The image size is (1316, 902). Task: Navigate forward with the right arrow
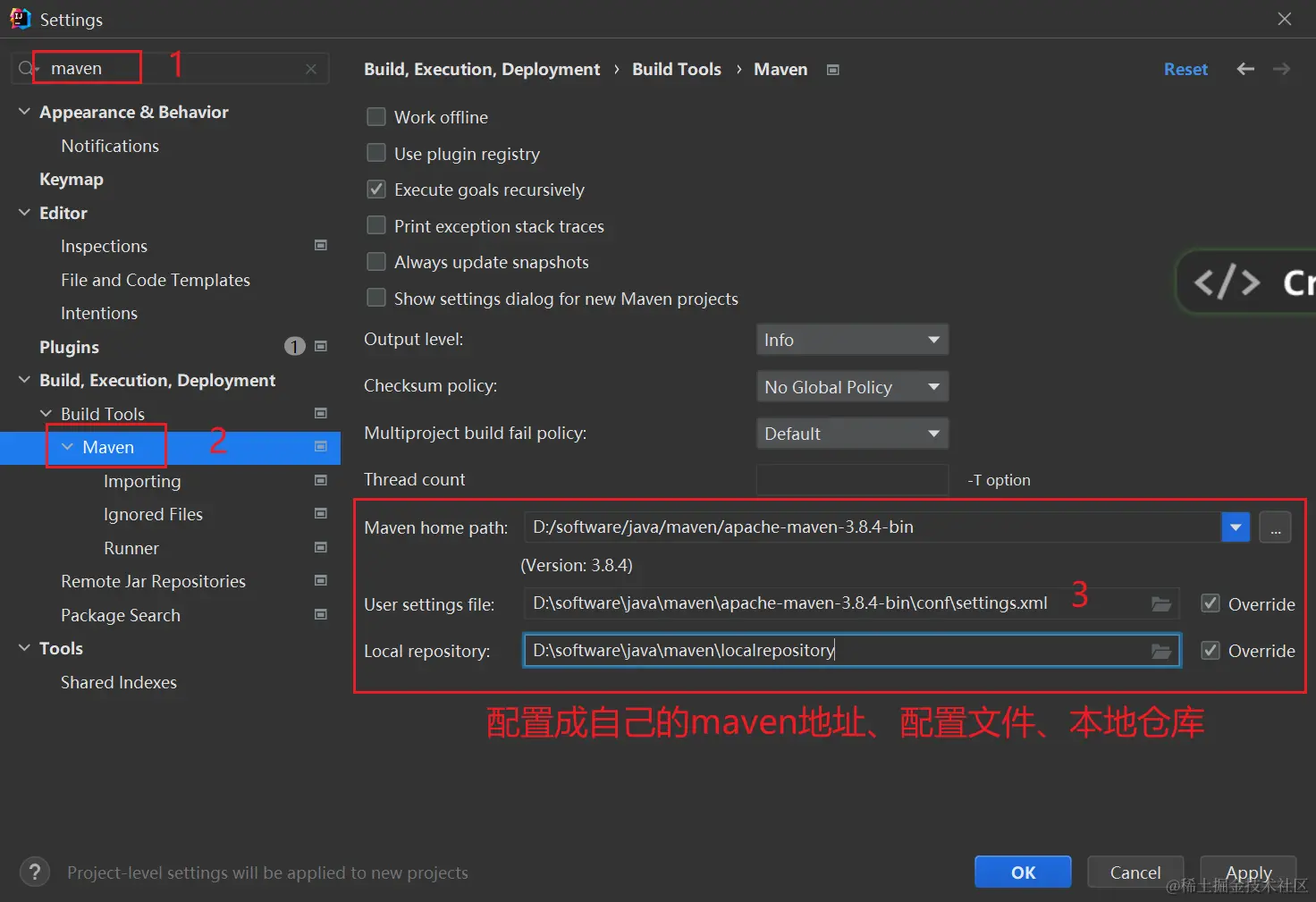(x=1281, y=69)
